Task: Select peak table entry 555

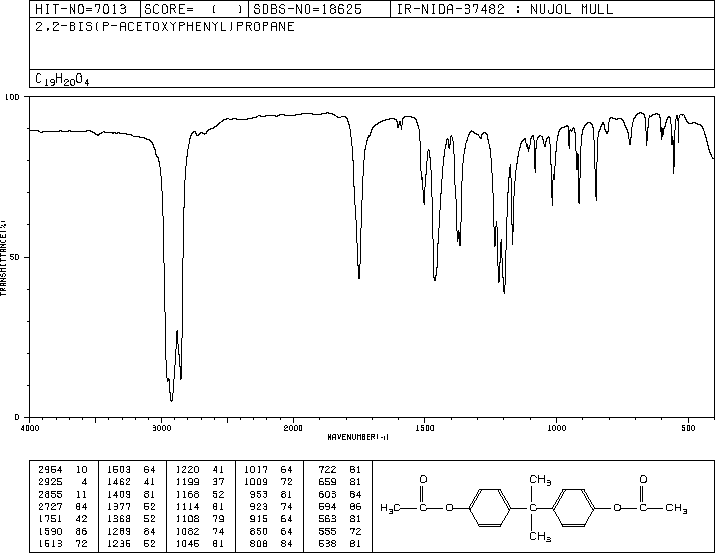Action: (x=327, y=531)
